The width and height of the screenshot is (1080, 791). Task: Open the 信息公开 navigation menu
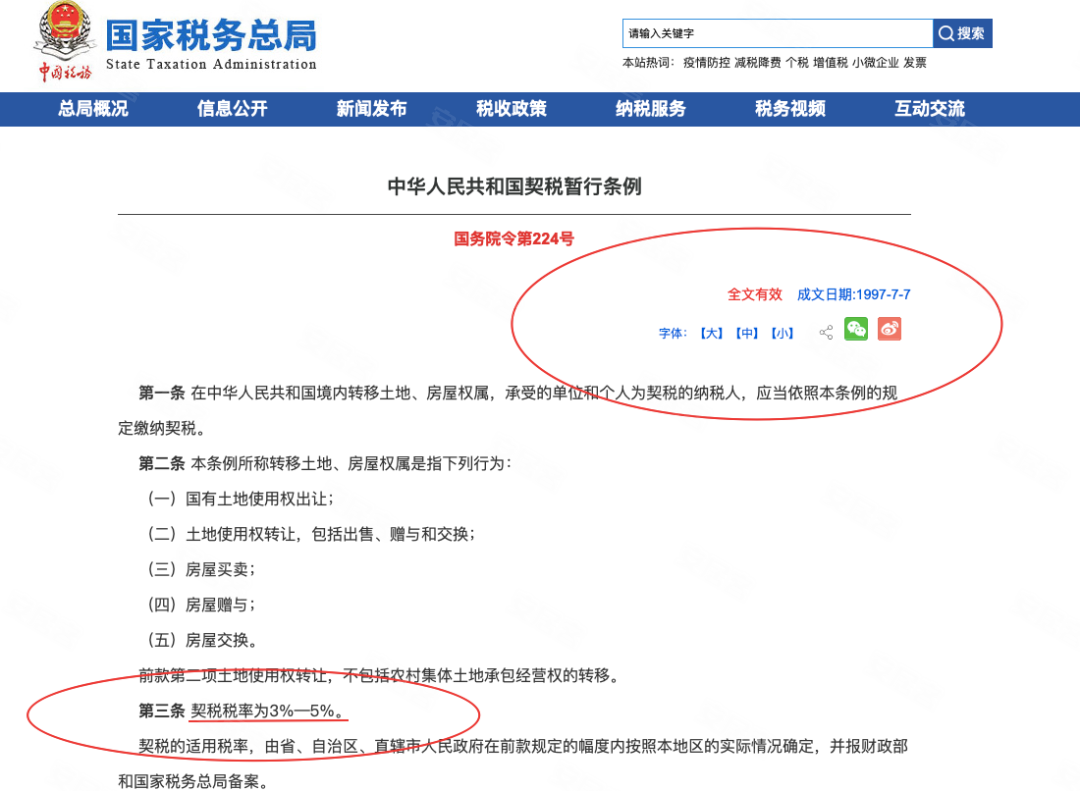click(232, 109)
